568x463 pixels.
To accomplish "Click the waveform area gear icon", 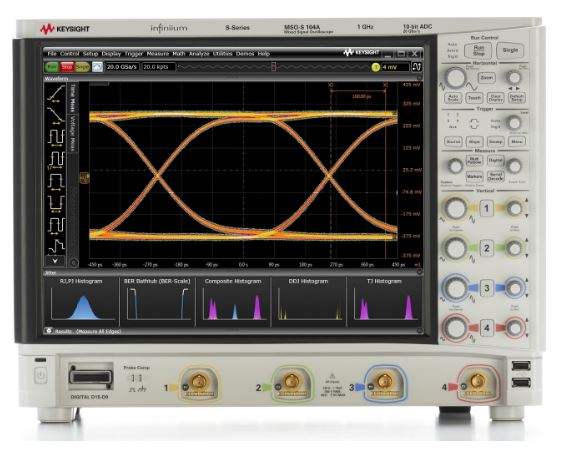I will 74,263.
